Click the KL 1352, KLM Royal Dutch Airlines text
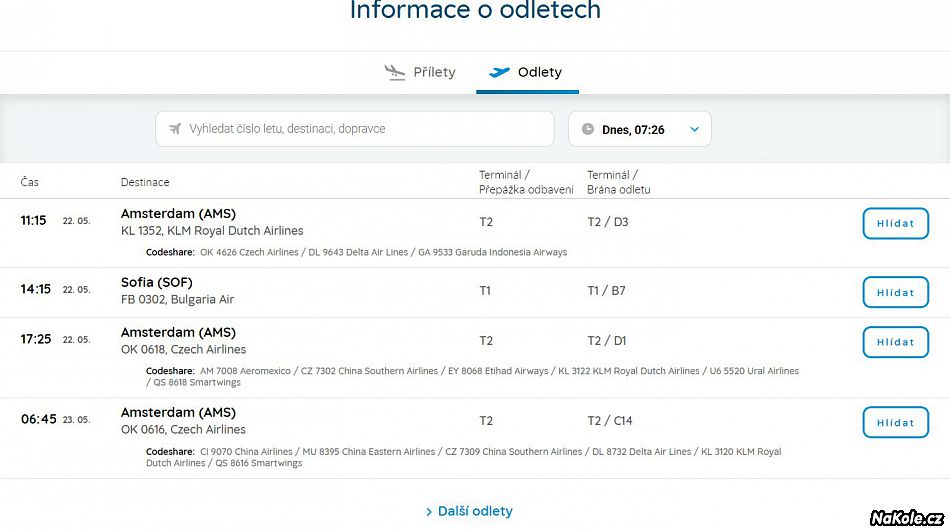Image resolution: width=950 pixels, height=531 pixels. click(x=212, y=230)
